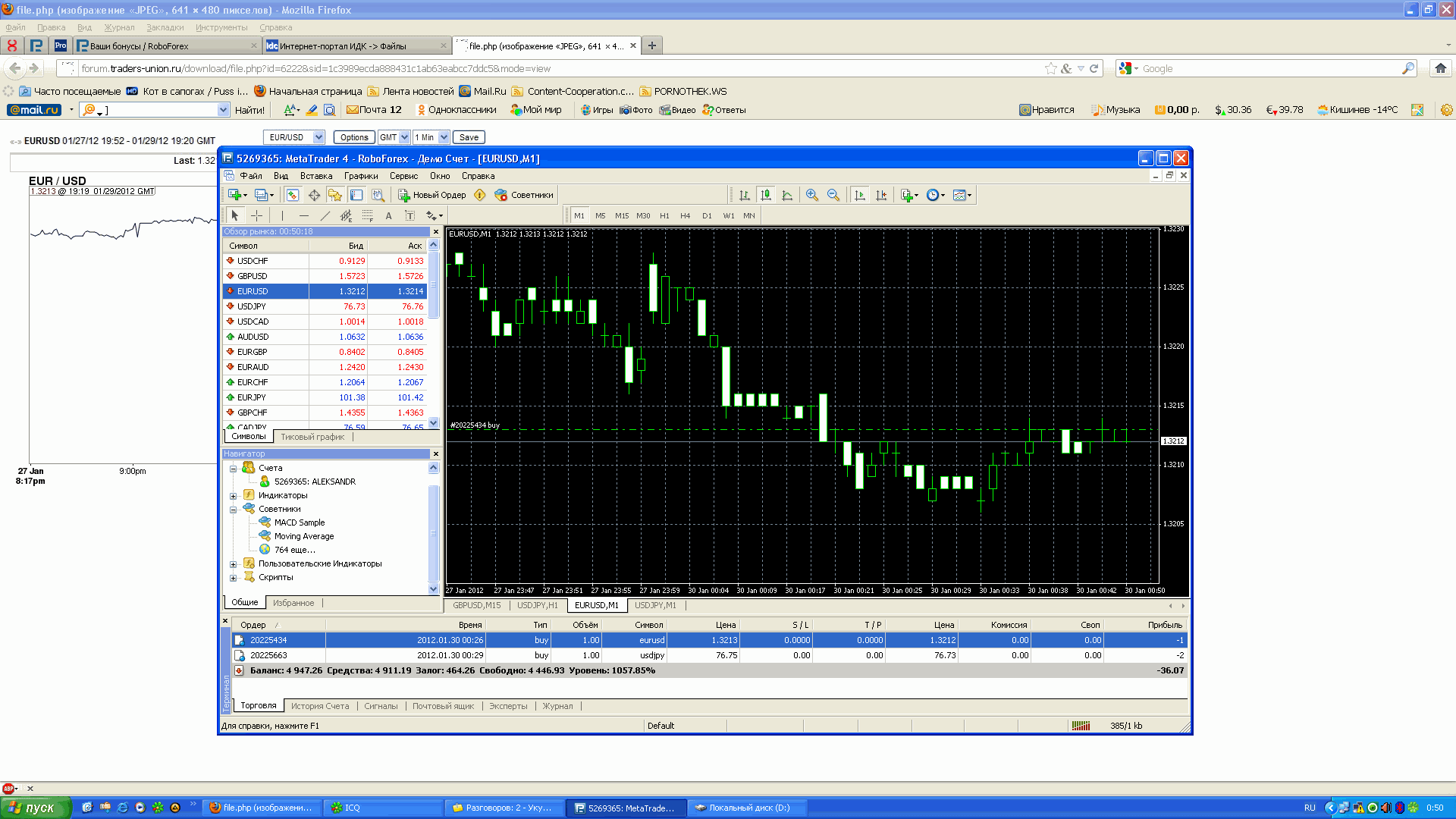This screenshot has width=1456, height=819.
Task: Open the Profiles toolbar icon
Action: pyautogui.click(x=263, y=195)
